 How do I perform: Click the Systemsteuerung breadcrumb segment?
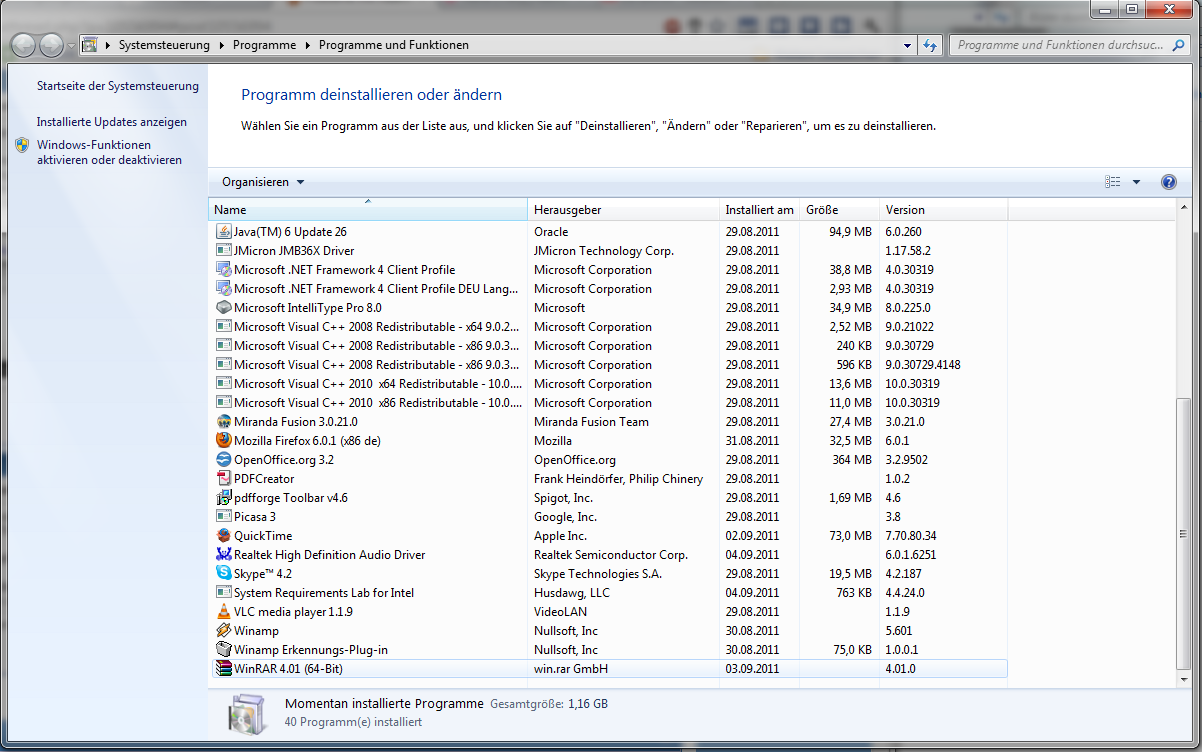coord(164,45)
